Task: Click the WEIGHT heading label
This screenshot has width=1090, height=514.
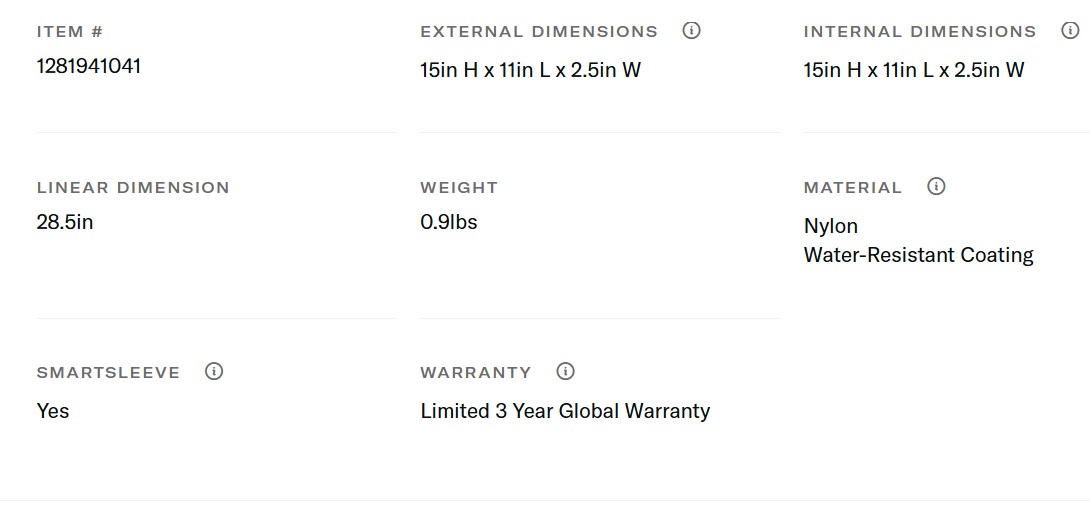Action: tap(459, 188)
